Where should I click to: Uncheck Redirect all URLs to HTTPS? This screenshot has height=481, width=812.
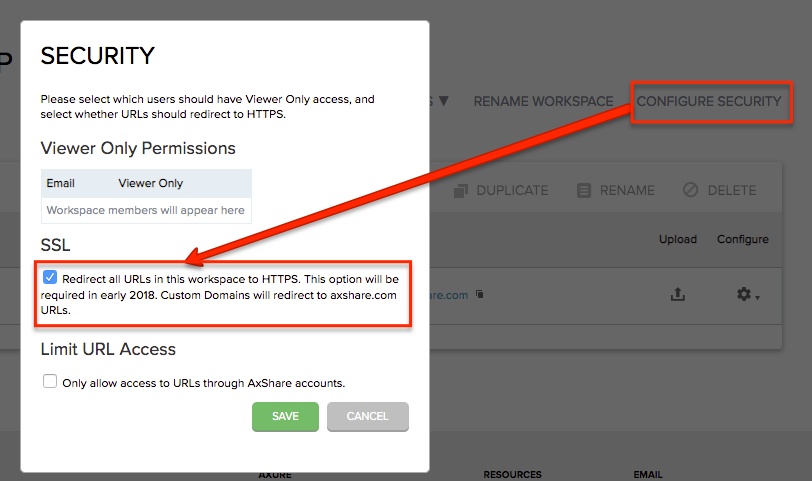[51, 278]
